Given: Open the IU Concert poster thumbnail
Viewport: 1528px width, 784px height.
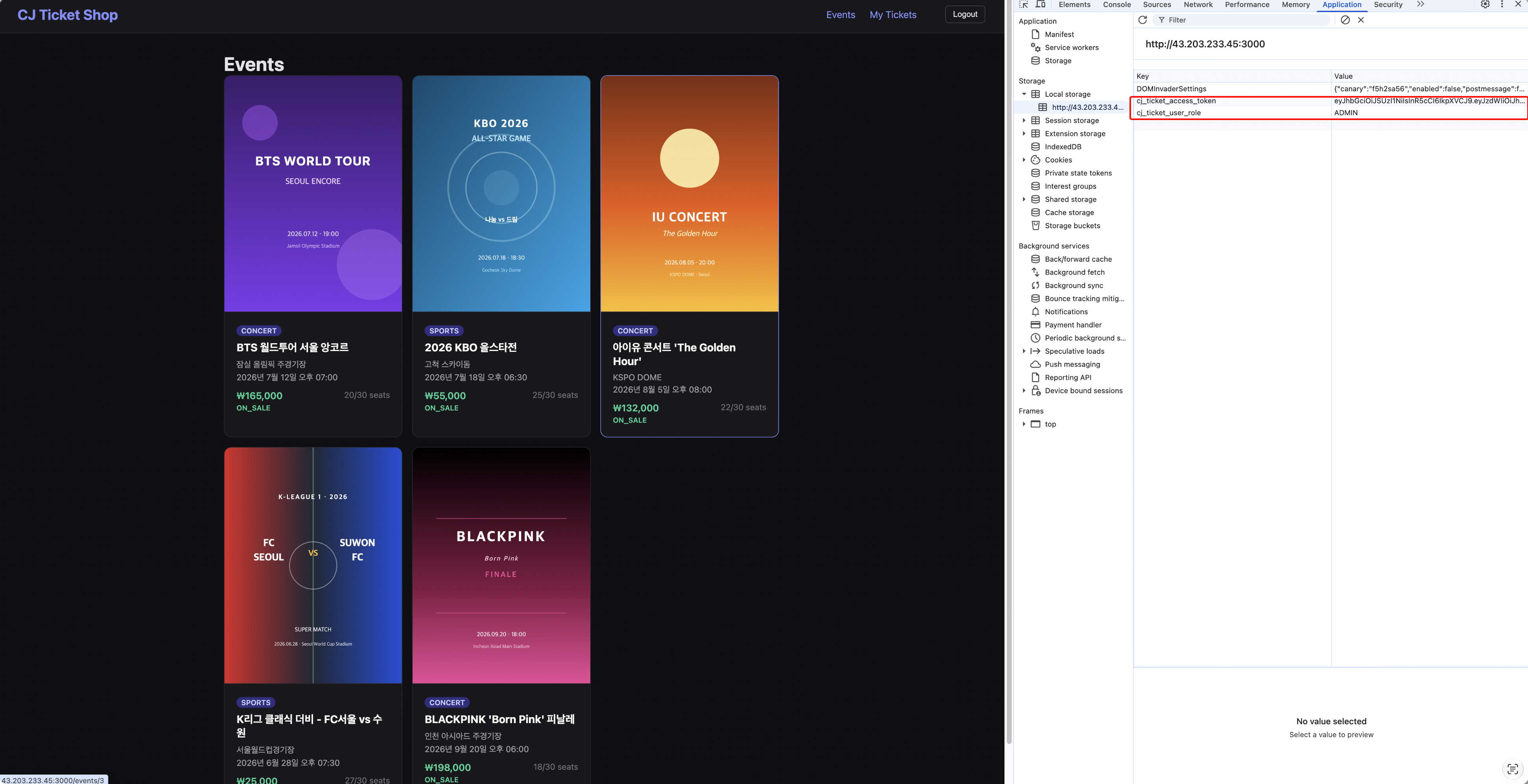Looking at the screenshot, I should (x=689, y=194).
